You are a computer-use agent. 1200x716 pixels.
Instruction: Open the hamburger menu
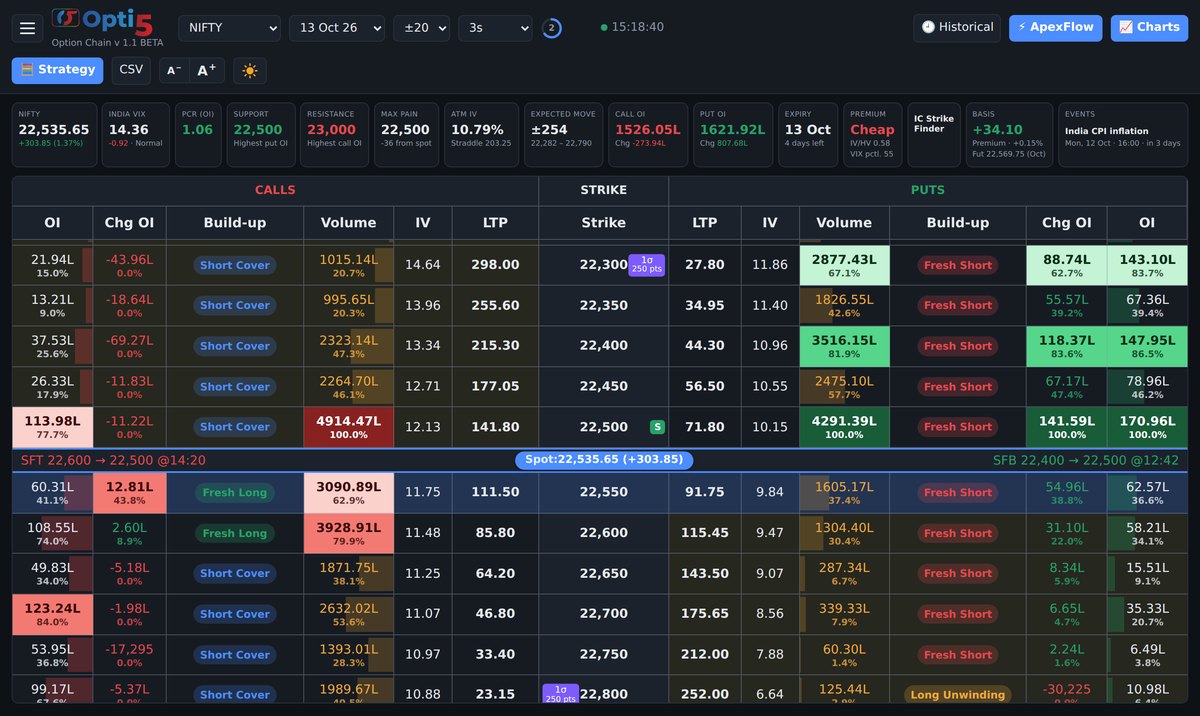pyautogui.click(x=27, y=28)
